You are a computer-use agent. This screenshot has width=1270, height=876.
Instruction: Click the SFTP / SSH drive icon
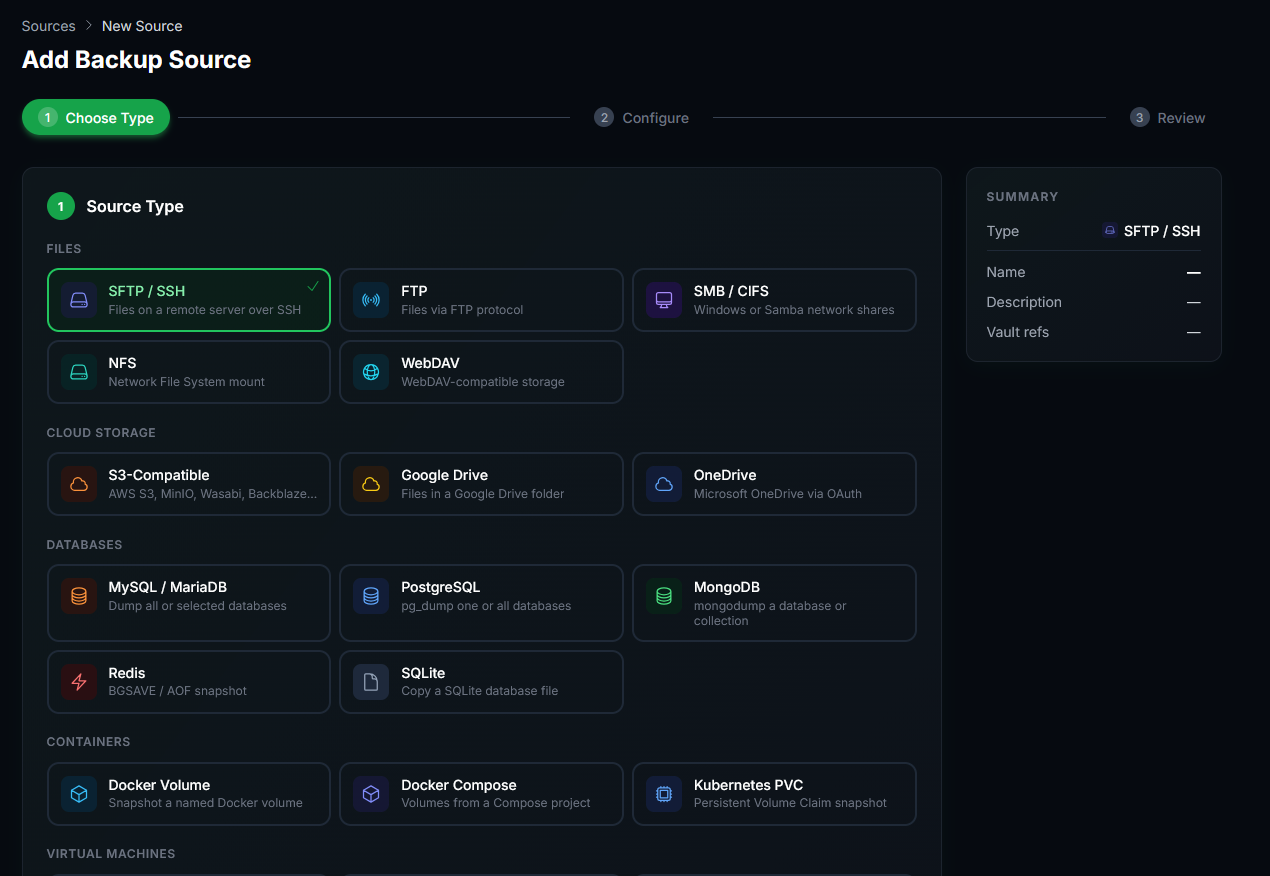tap(78, 300)
